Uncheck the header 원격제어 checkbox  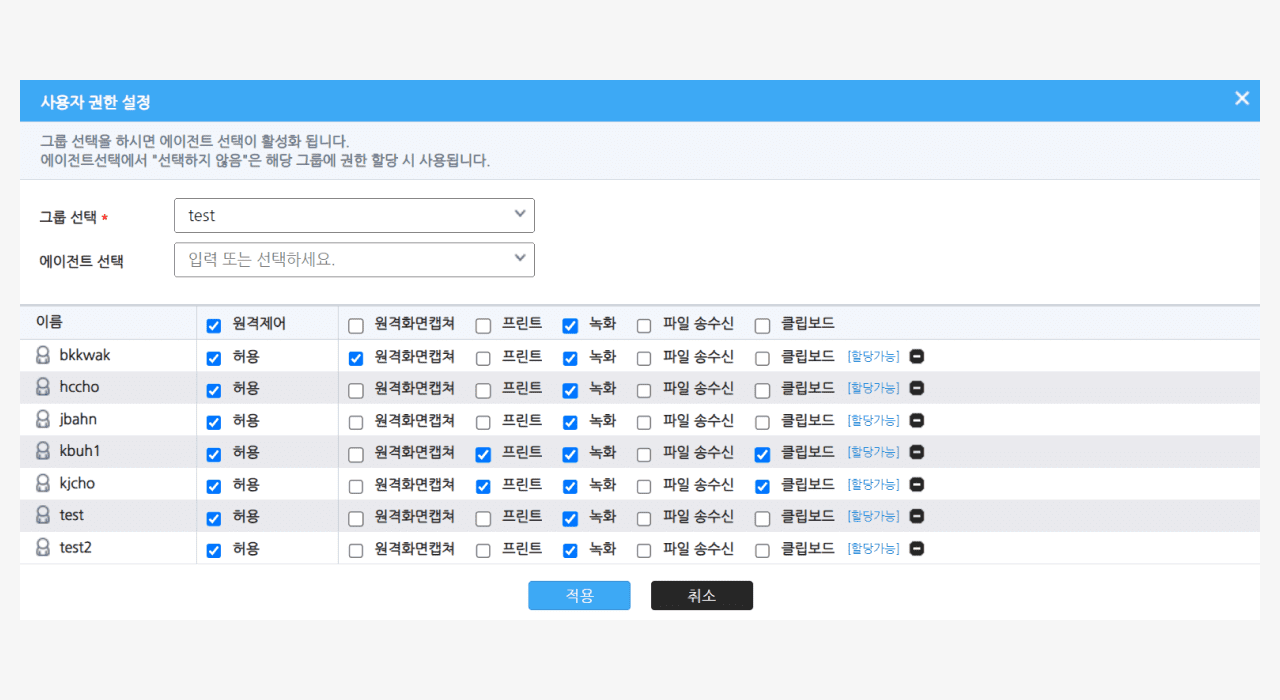tap(213, 325)
